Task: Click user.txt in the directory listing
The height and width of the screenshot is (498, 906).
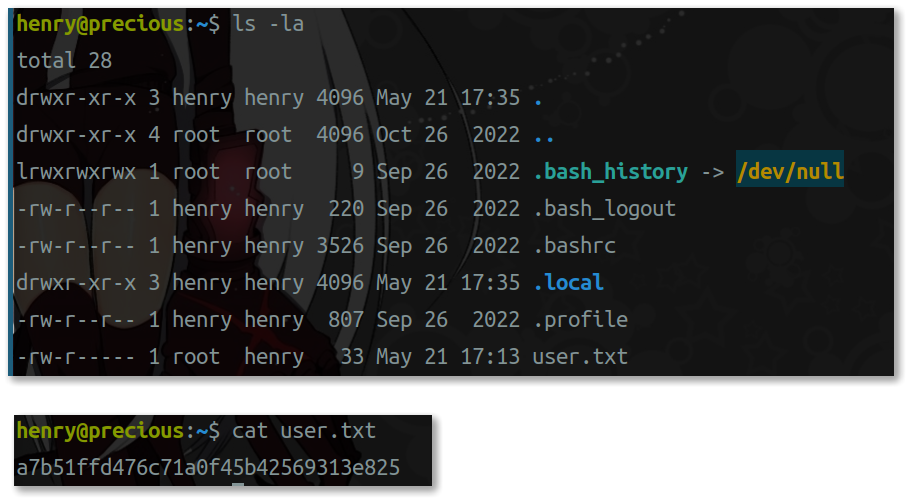Action: point(580,356)
